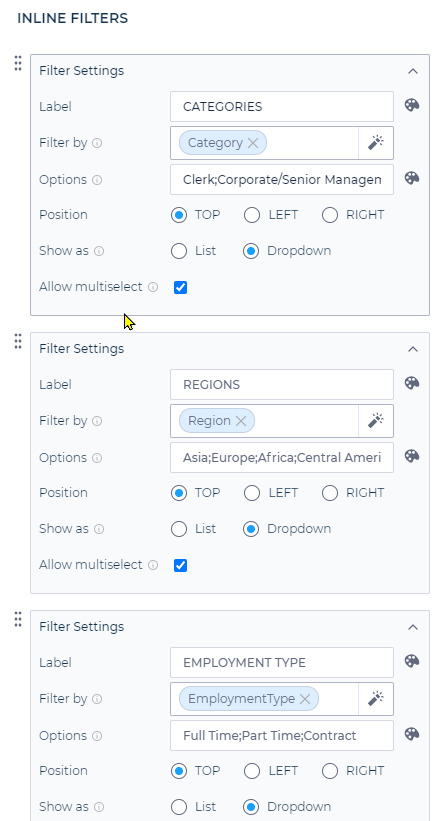Open palette icon next to Clerk options
443x821 pixels.
tap(412, 178)
